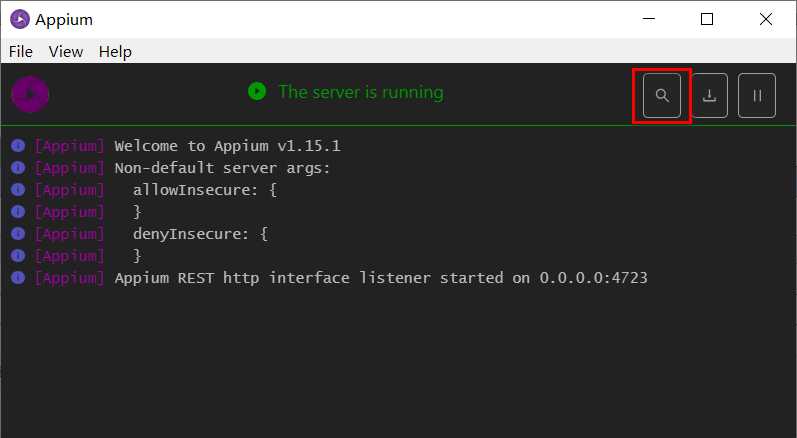
Task: Click "The server is running" status text
Action: (361, 92)
